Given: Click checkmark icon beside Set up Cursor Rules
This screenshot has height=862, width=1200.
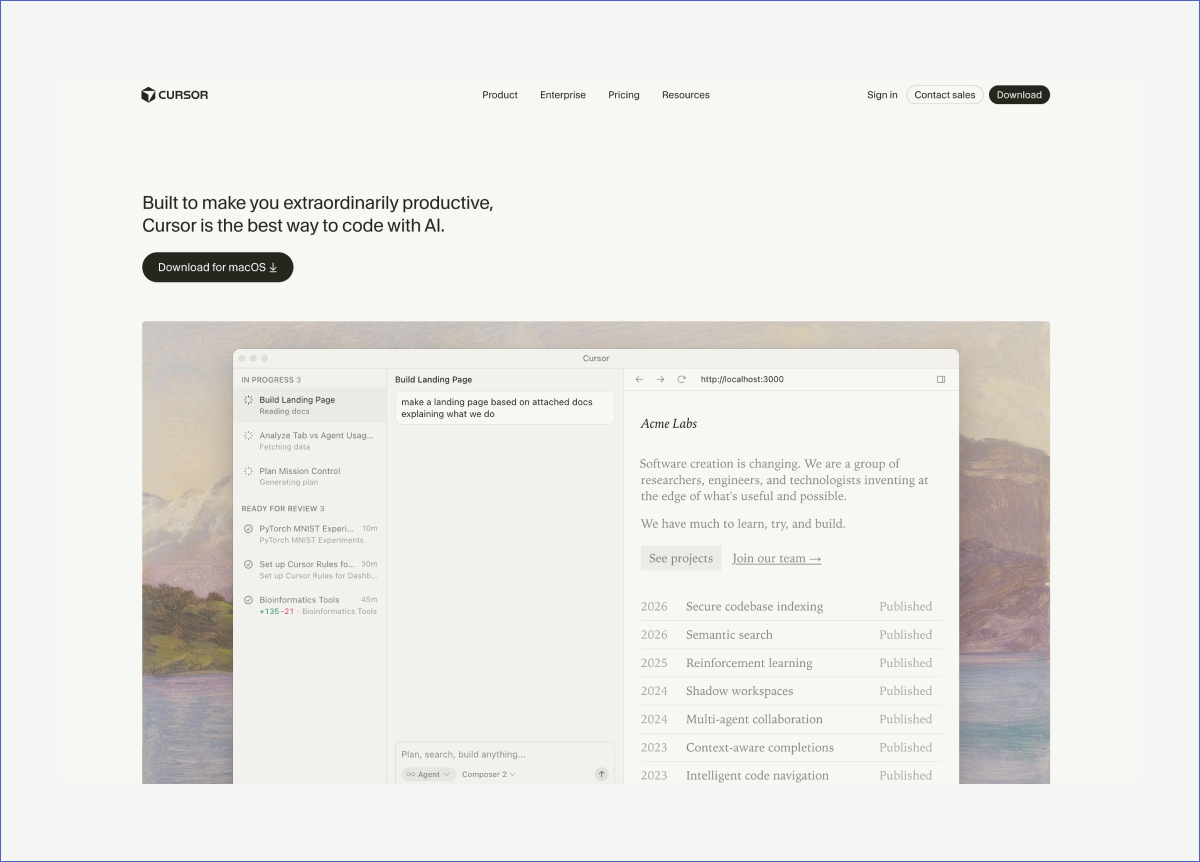Looking at the screenshot, I should 248,564.
